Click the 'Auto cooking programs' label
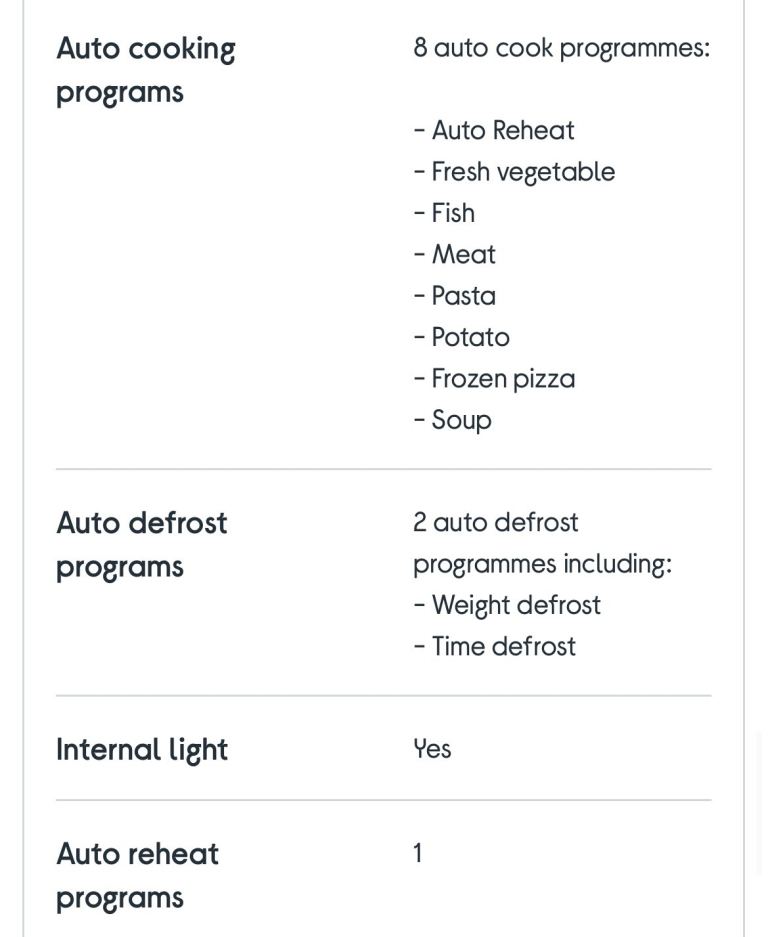768x937 pixels. pos(146,71)
